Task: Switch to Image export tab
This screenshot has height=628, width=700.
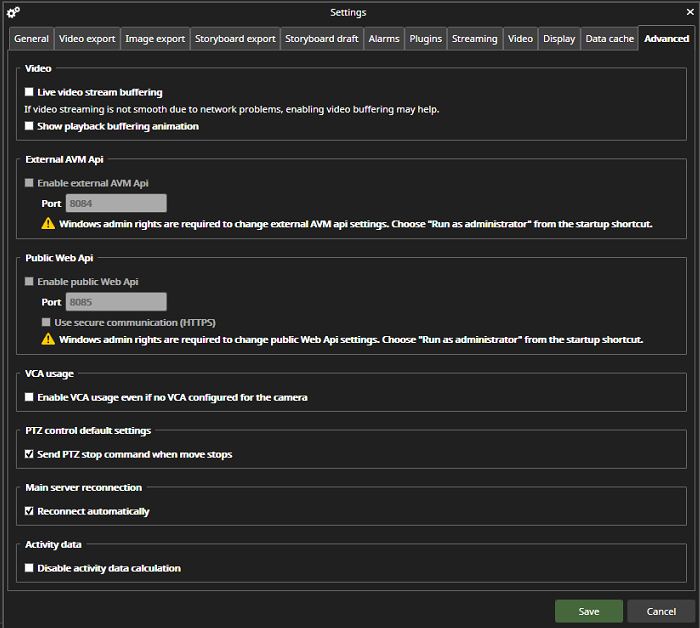Action: 155,39
